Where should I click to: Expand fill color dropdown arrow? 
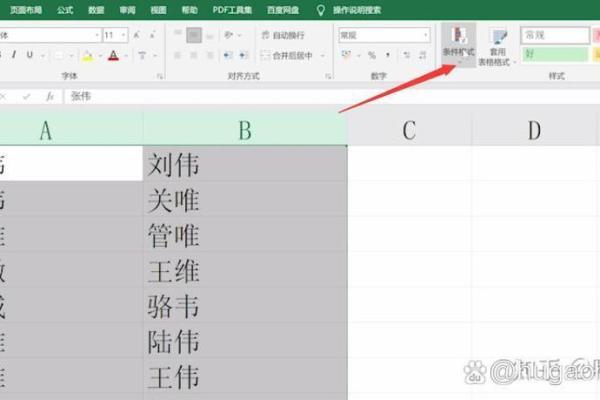pyautogui.click(x=100, y=56)
